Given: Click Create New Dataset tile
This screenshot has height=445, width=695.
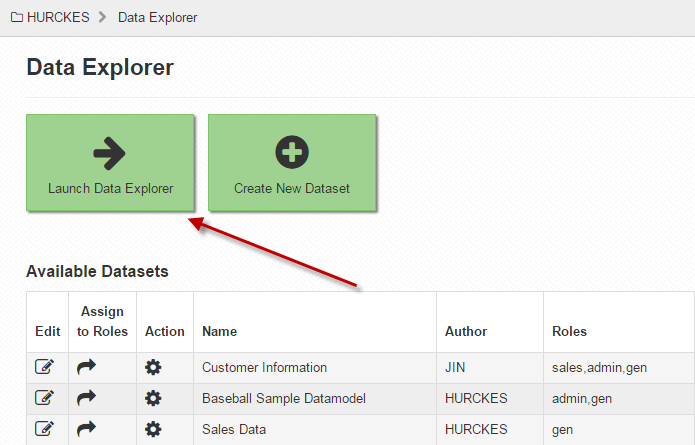Looking at the screenshot, I should click(x=292, y=163).
